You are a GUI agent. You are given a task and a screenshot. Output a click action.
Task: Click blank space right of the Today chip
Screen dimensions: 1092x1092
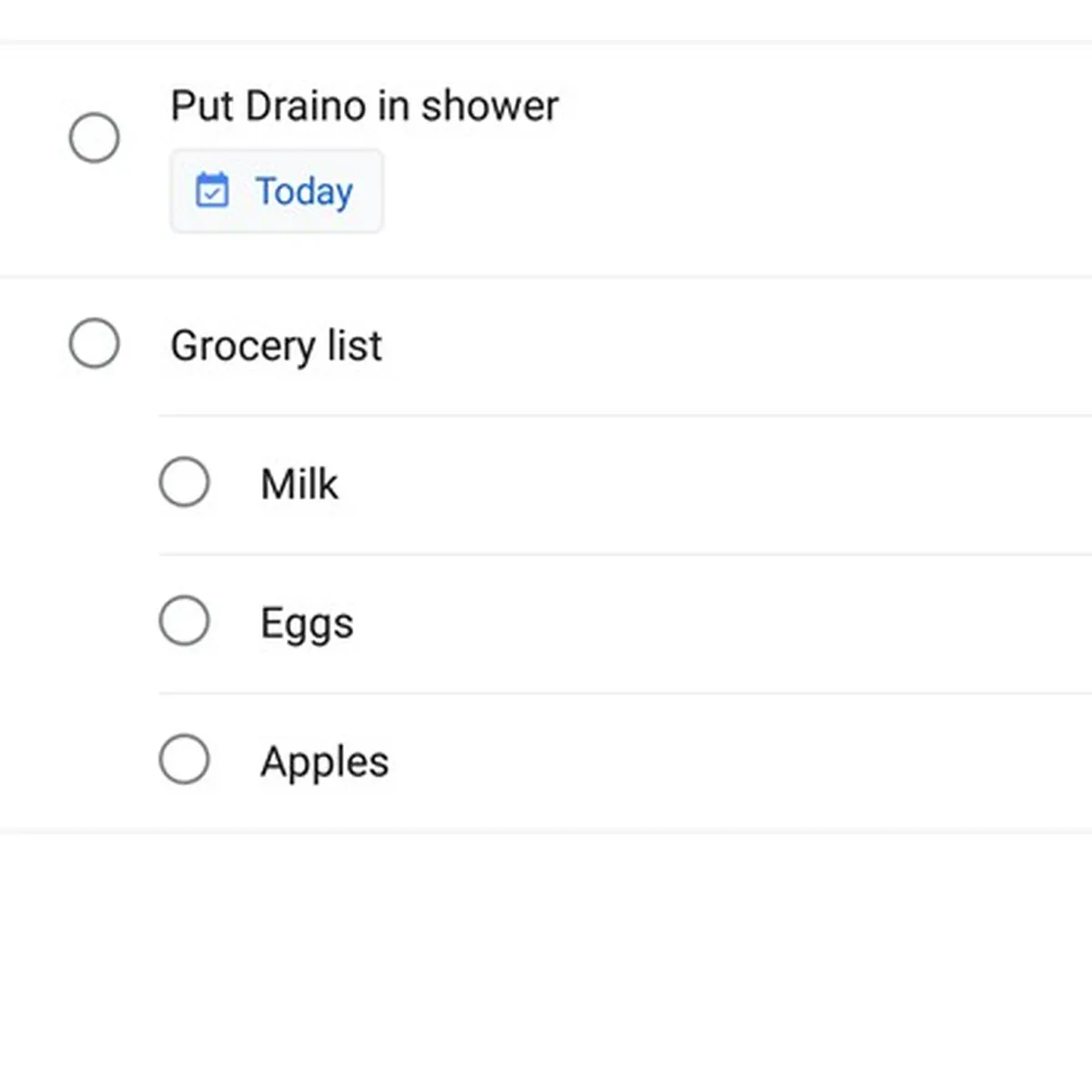tap(728, 192)
